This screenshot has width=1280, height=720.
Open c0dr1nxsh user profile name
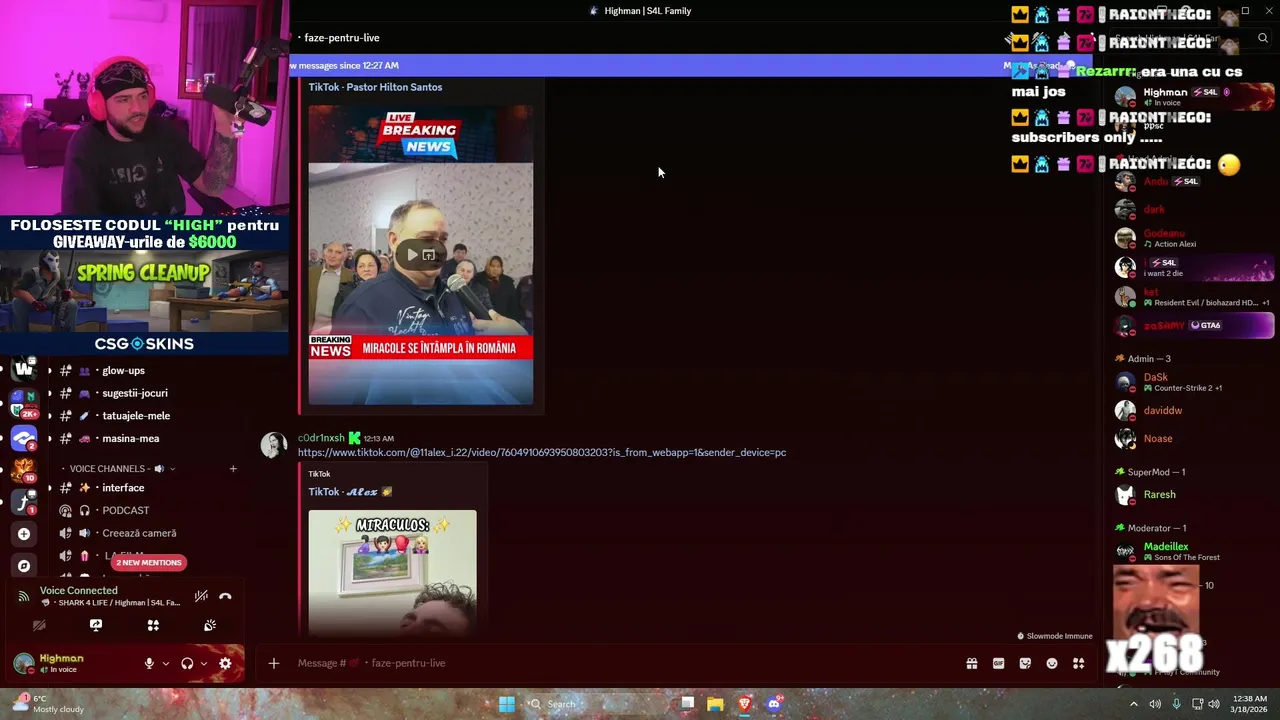321,438
